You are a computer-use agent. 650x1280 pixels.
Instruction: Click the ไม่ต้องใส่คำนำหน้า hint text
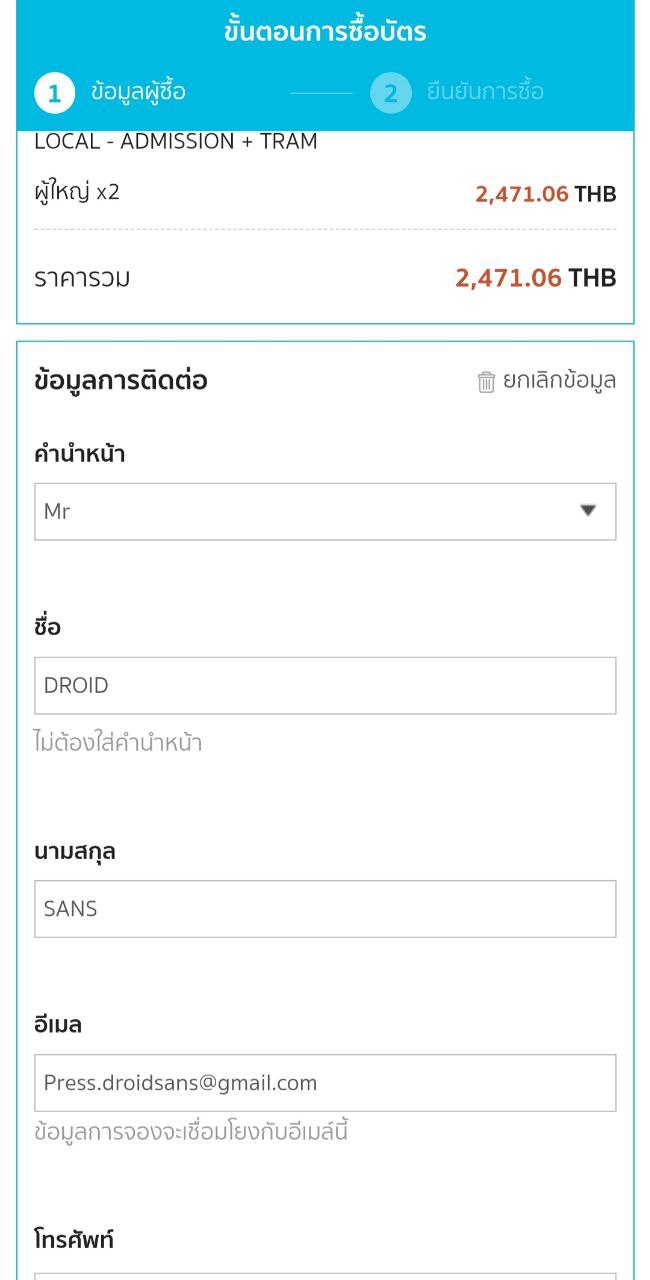pos(118,743)
